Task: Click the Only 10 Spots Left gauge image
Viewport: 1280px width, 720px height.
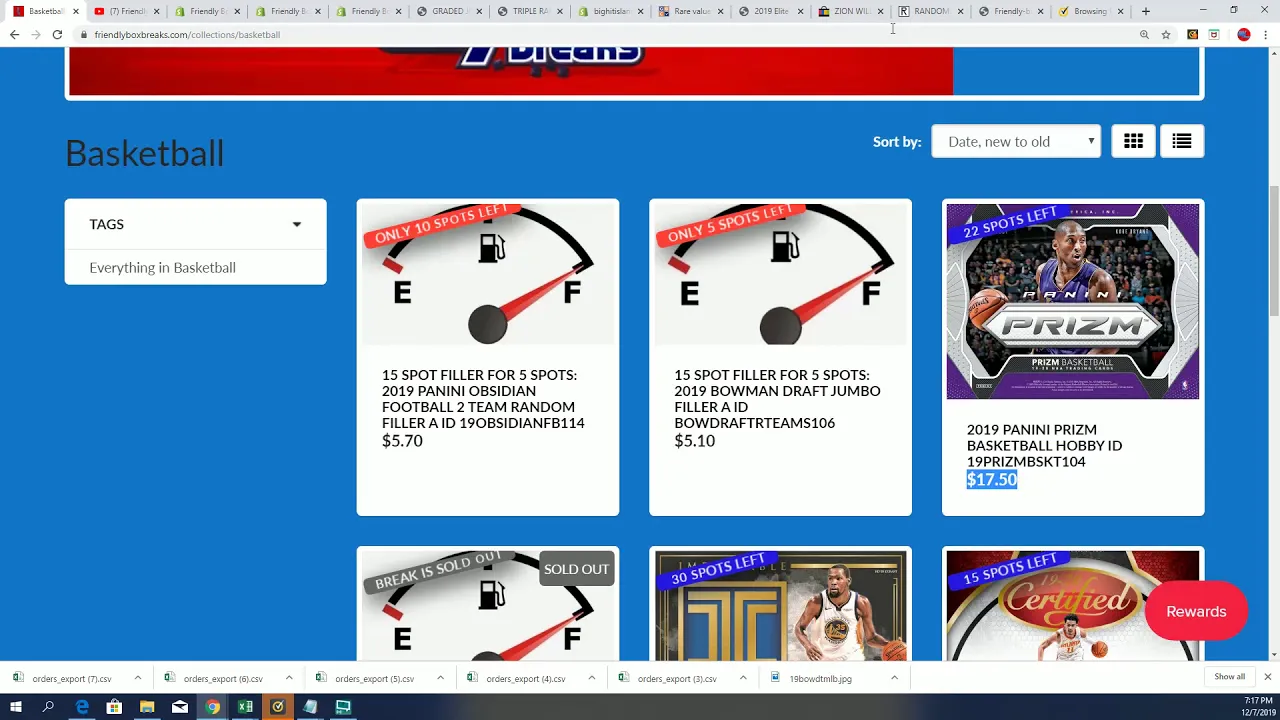Action: point(488,275)
